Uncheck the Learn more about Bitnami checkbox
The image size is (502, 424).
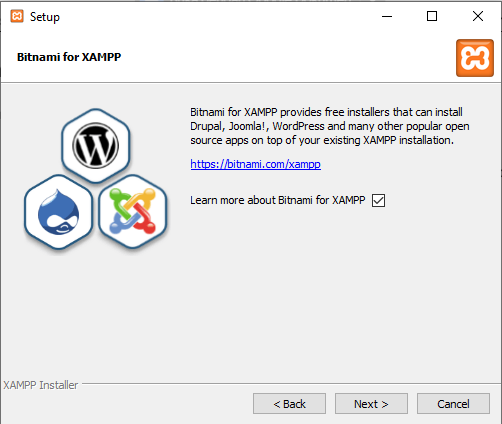point(378,201)
